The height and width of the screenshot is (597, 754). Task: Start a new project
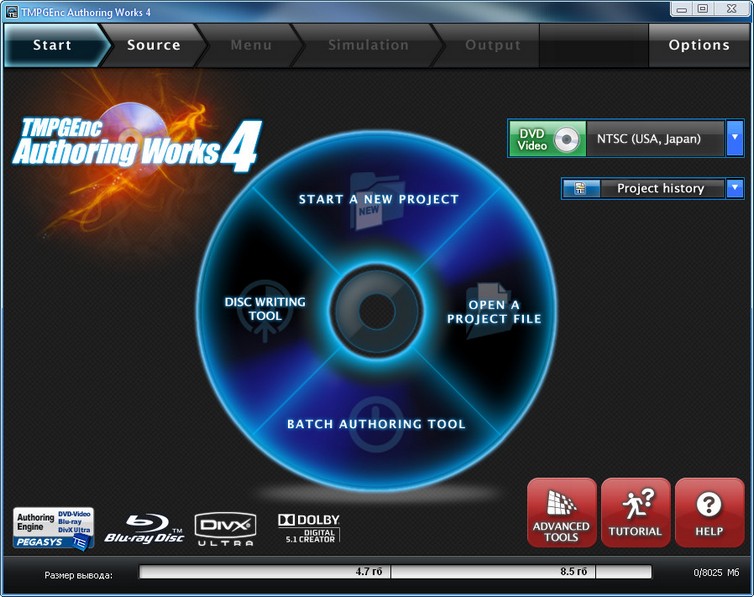[378, 198]
